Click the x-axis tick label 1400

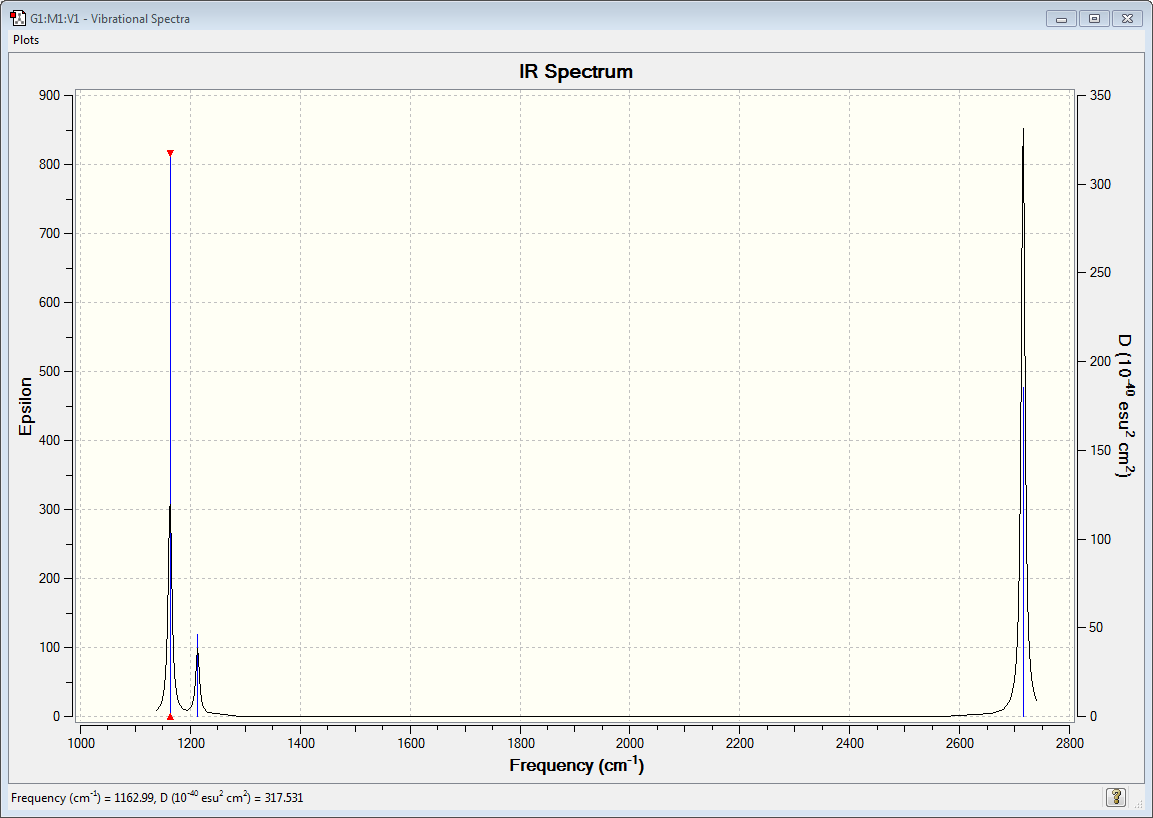tap(301, 743)
